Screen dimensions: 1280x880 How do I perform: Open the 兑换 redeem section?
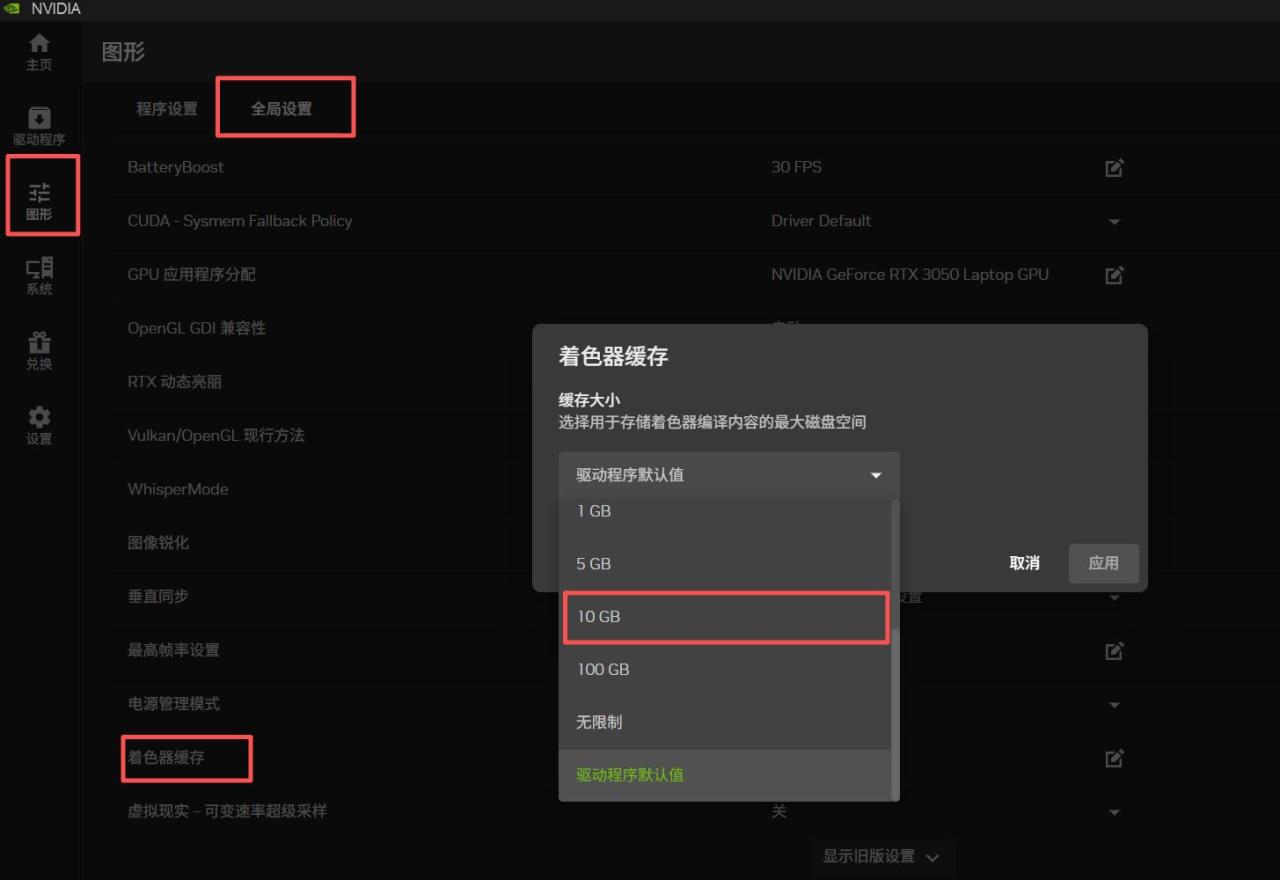39,351
